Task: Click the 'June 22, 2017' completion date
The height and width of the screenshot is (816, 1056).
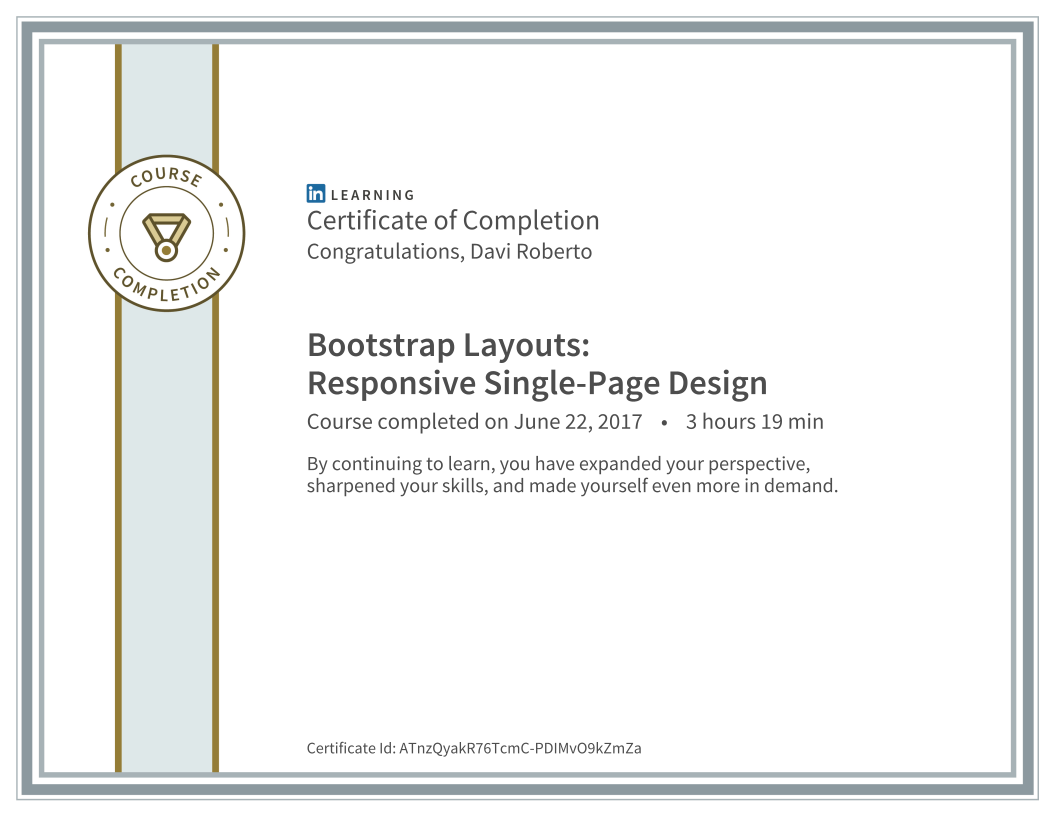Action: coord(578,421)
